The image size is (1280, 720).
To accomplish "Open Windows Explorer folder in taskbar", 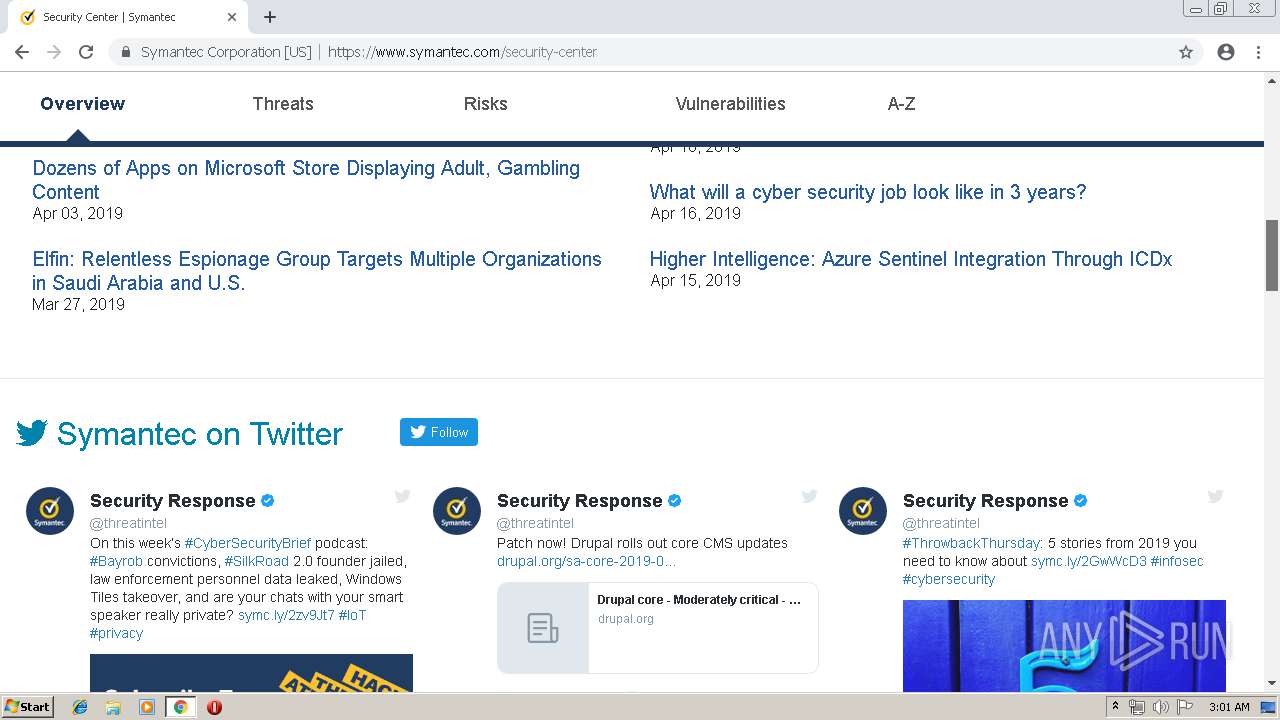I will (x=113, y=707).
